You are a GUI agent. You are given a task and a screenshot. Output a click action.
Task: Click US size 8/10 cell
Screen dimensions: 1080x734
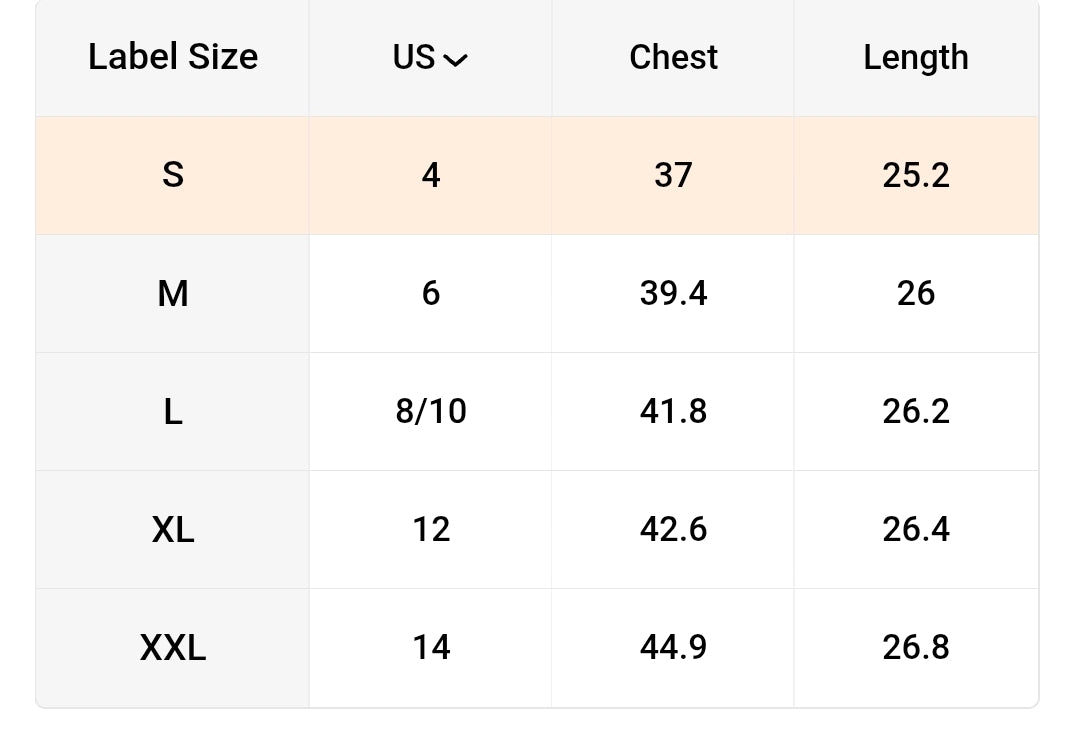pos(431,412)
